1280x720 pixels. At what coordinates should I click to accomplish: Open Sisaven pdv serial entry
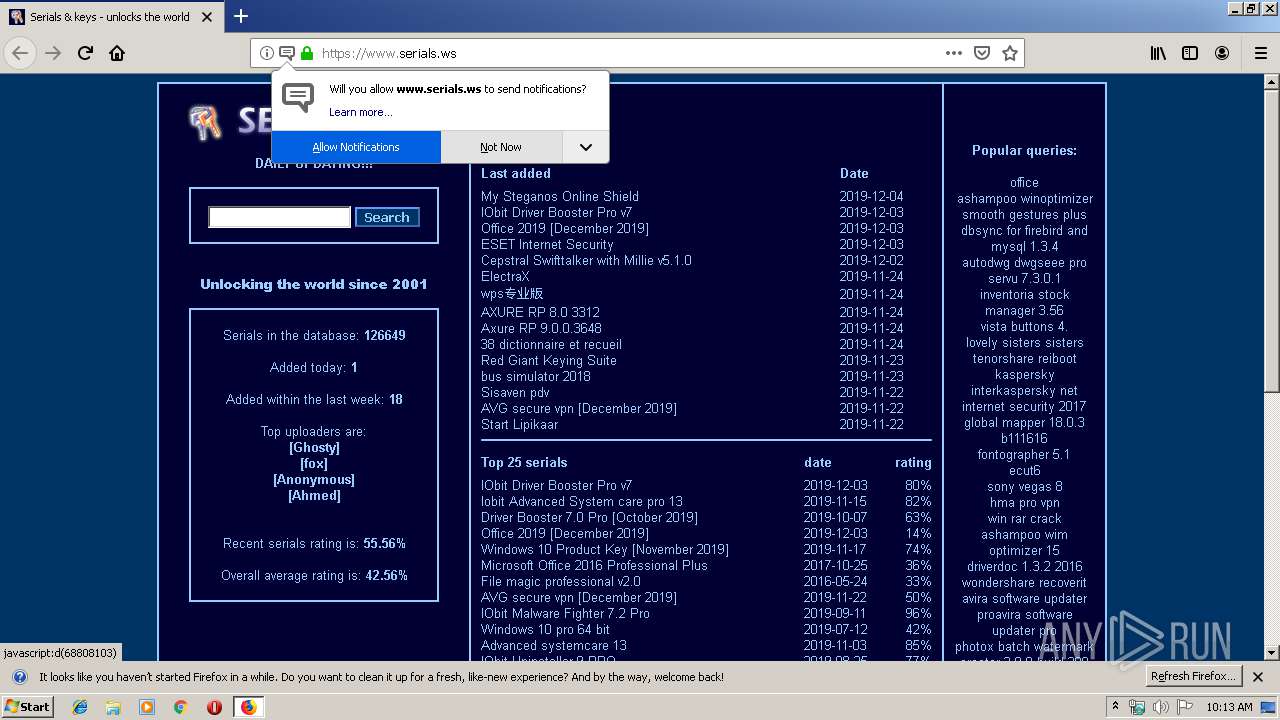pos(515,392)
